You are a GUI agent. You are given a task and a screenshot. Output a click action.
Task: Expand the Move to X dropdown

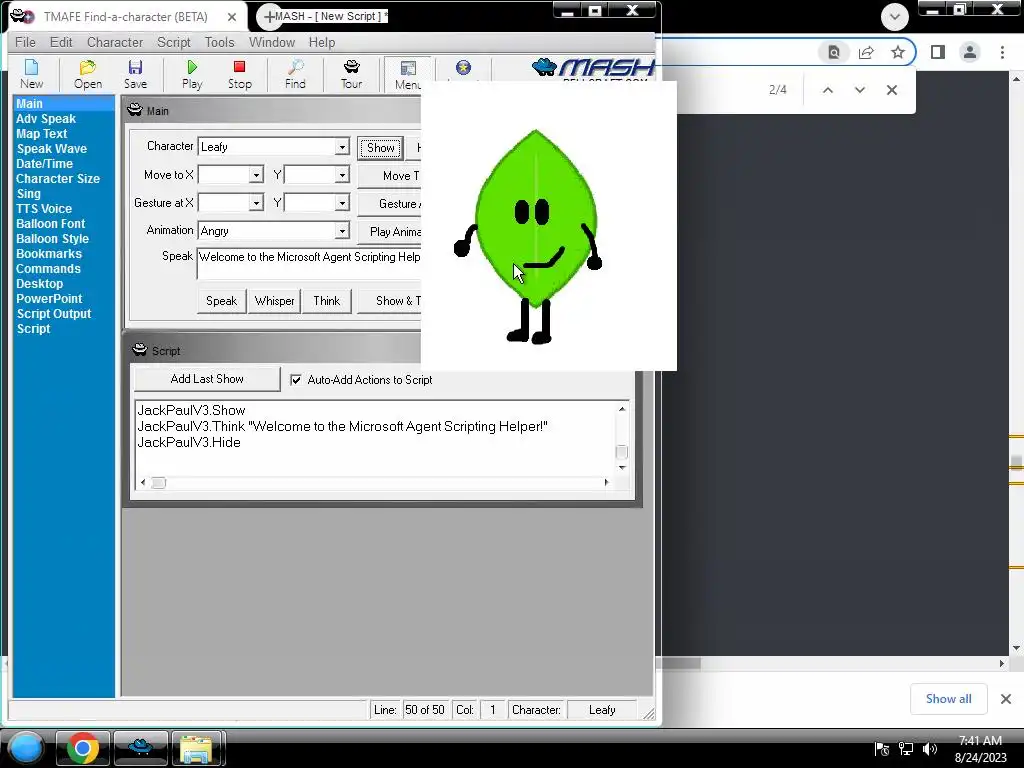[x=256, y=175]
